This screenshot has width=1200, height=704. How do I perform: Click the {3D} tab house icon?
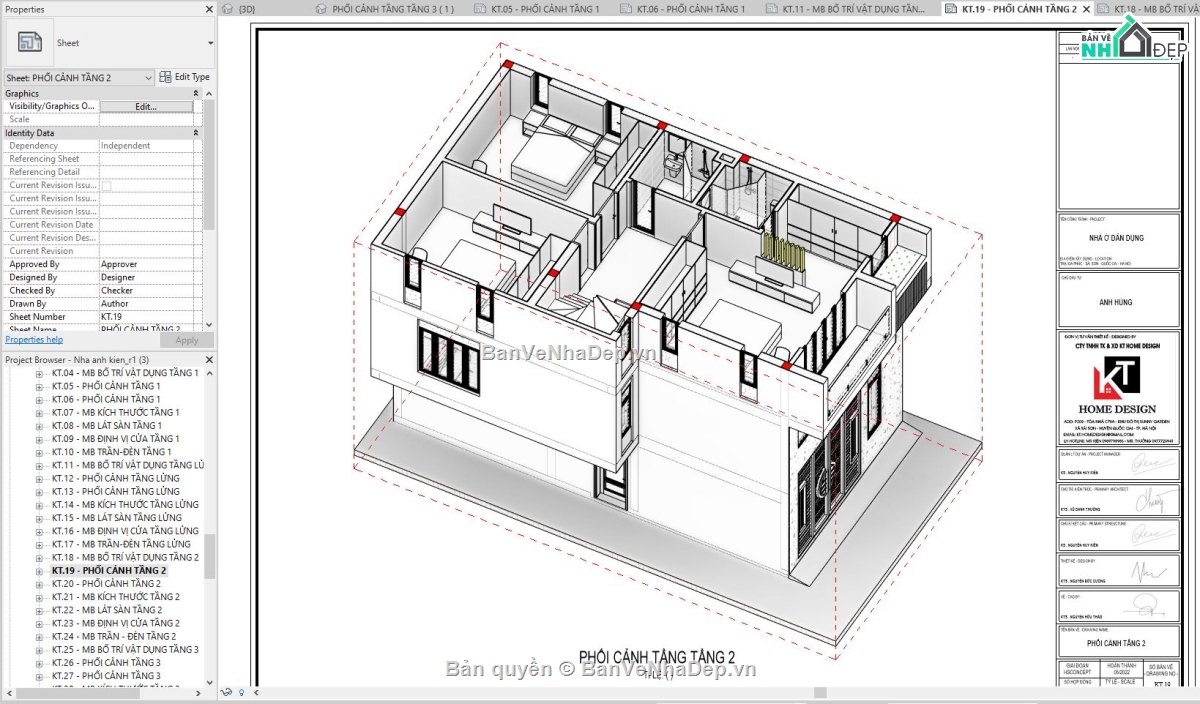tap(229, 9)
